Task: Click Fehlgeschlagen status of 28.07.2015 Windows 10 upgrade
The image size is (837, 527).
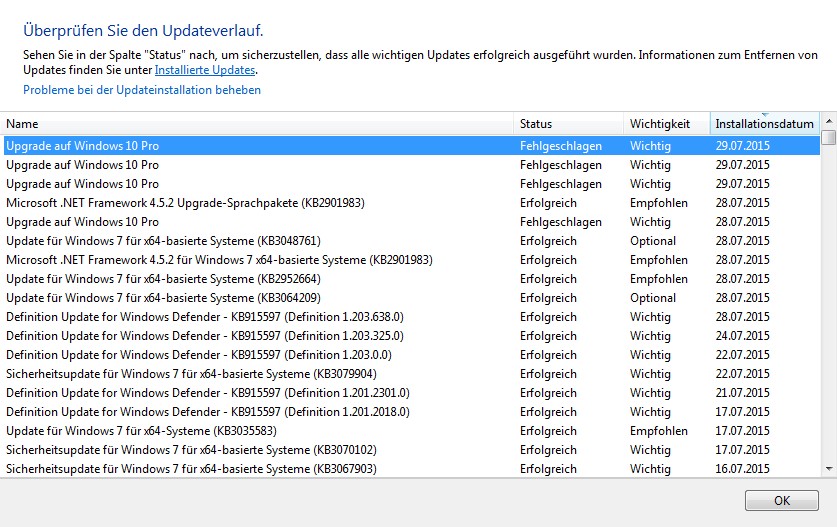Action: pos(560,222)
